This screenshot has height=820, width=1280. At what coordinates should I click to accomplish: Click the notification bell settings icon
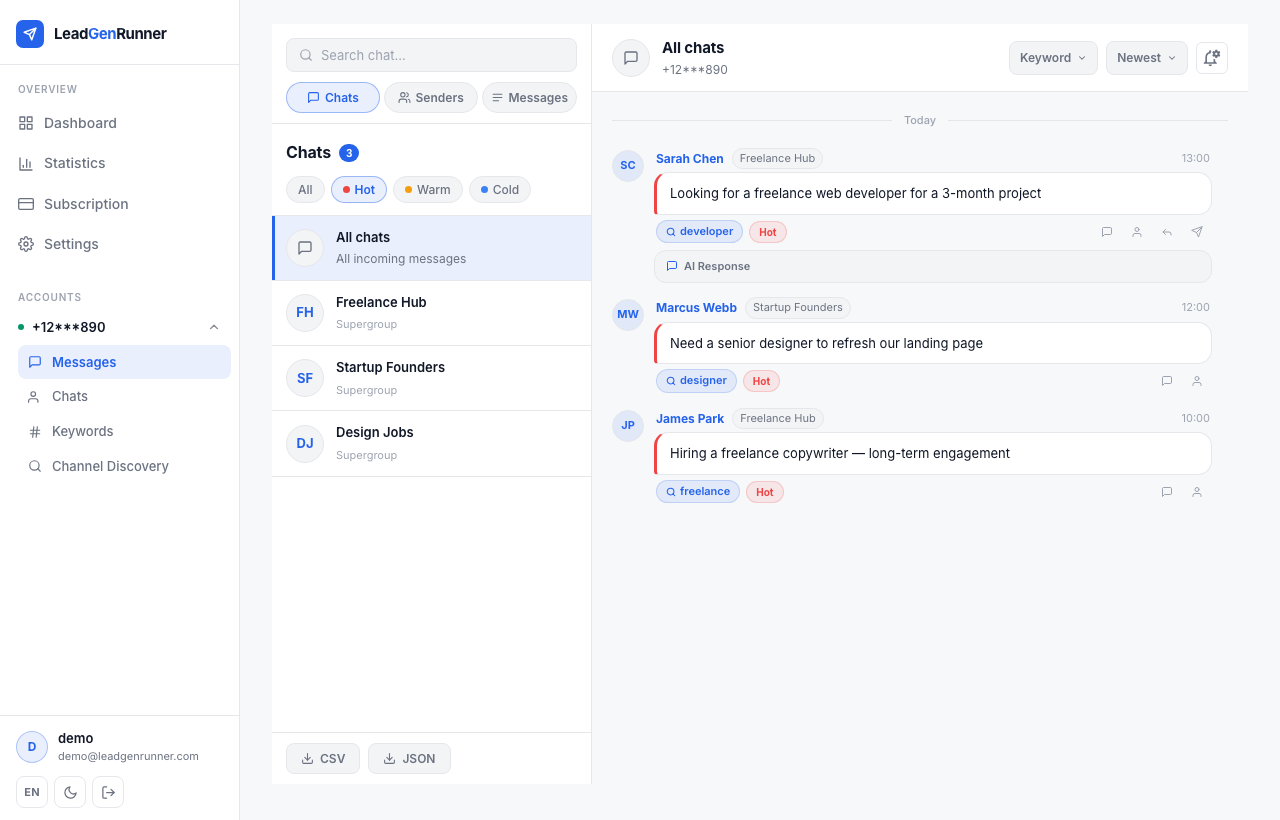coord(1212,58)
